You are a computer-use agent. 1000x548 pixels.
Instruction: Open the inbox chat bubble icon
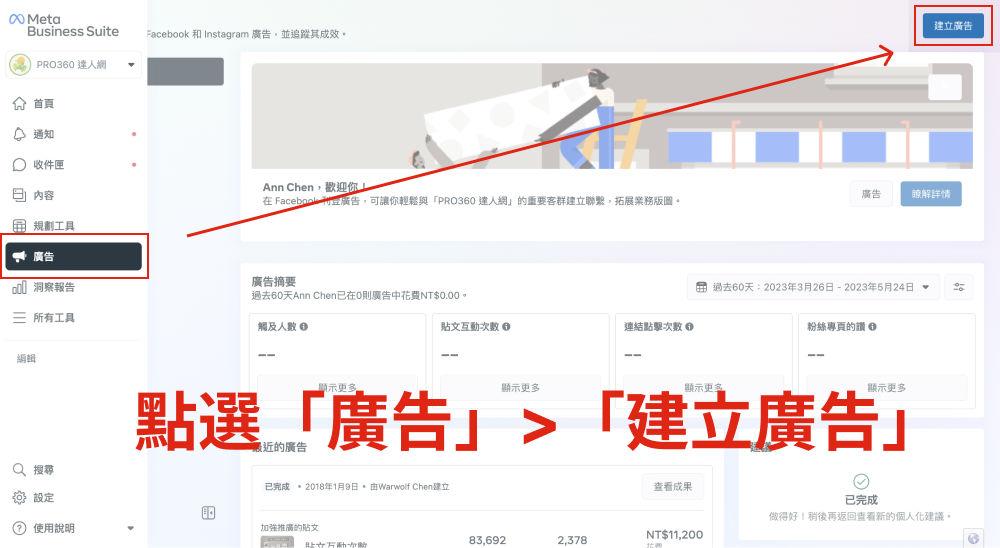point(19,165)
